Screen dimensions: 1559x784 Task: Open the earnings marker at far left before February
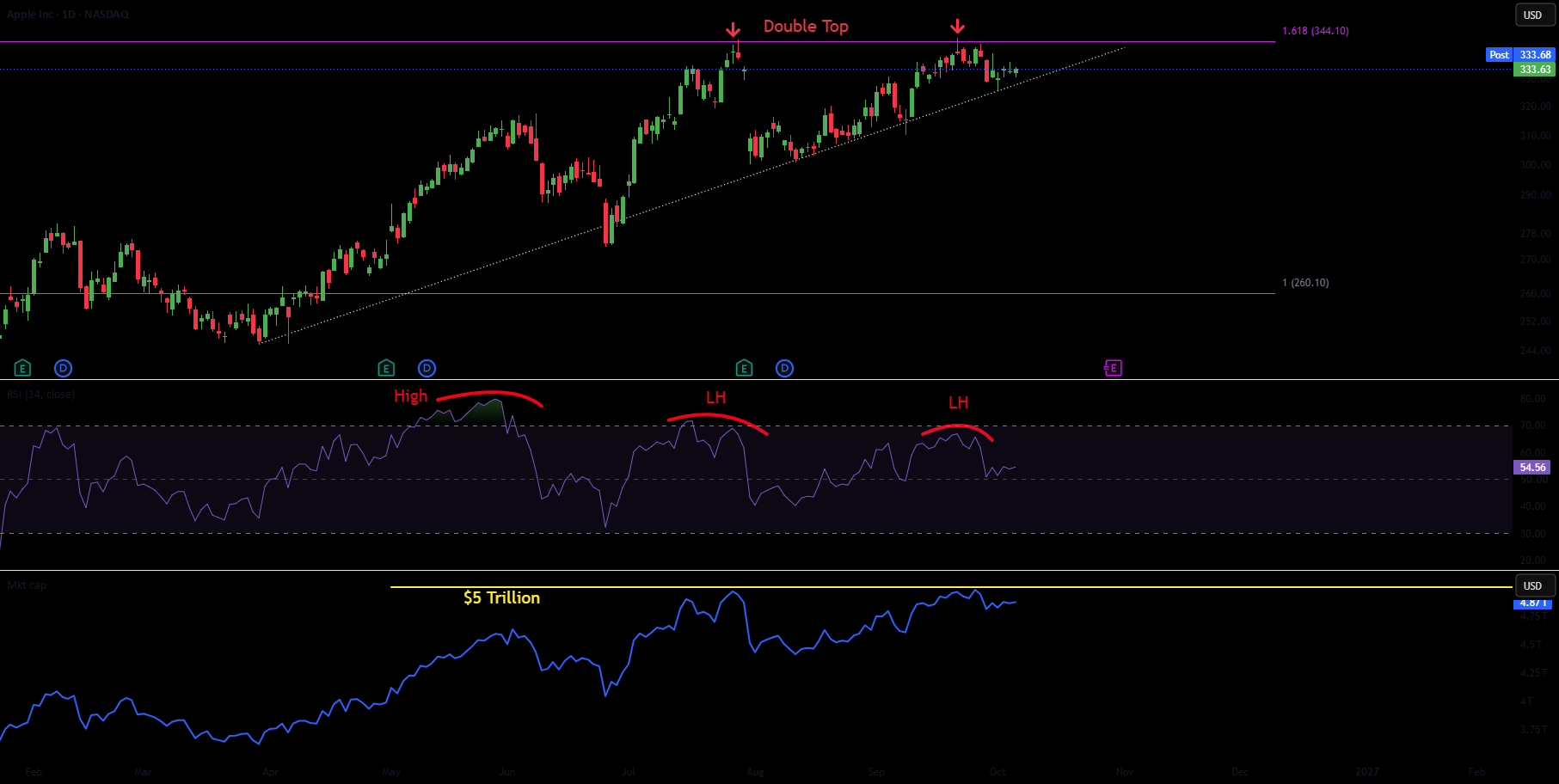tap(22, 368)
